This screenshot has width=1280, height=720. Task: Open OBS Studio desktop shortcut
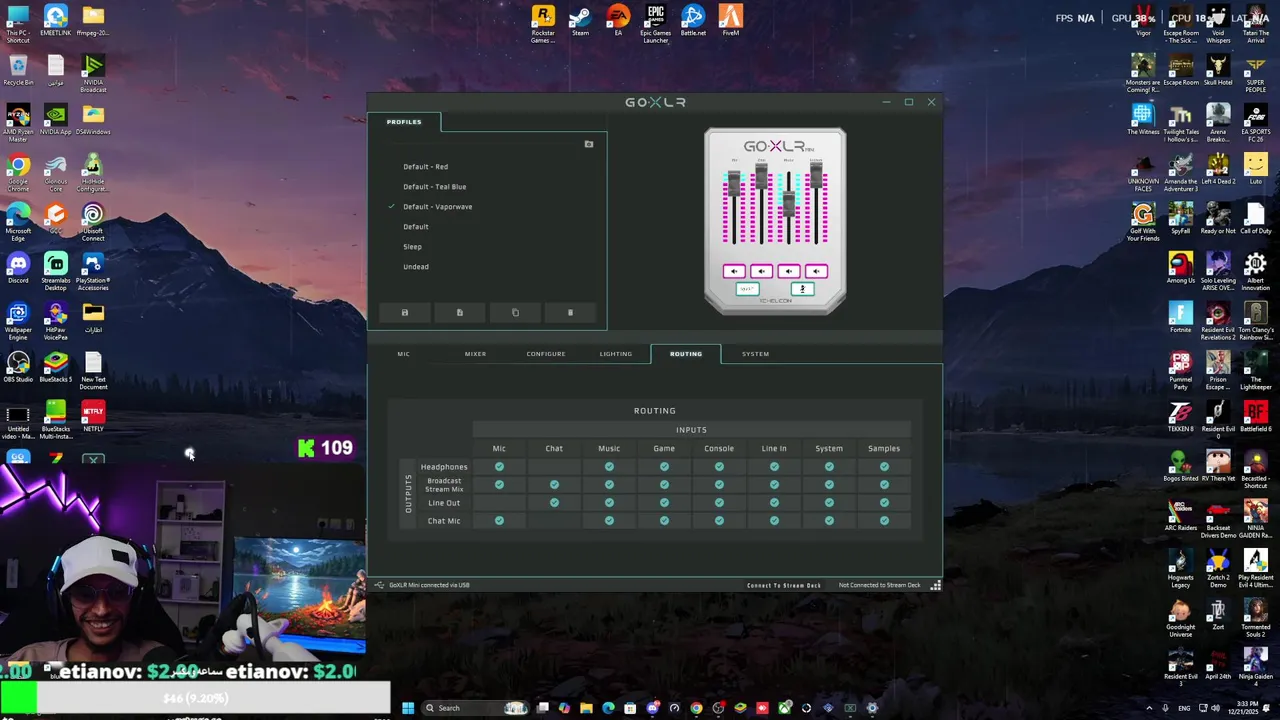(x=18, y=367)
